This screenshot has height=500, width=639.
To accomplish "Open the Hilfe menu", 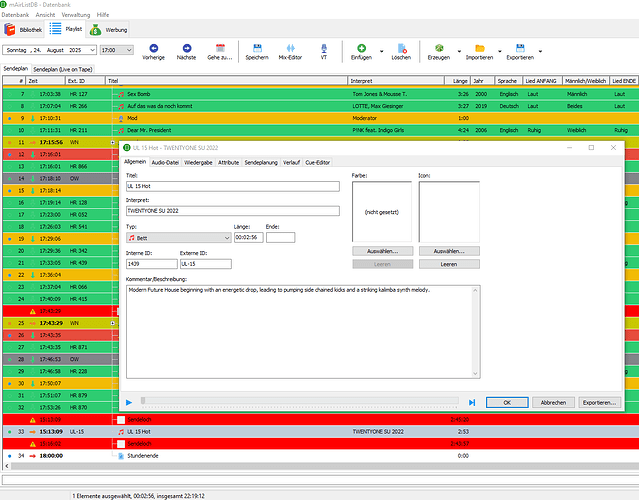I will pos(103,15).
